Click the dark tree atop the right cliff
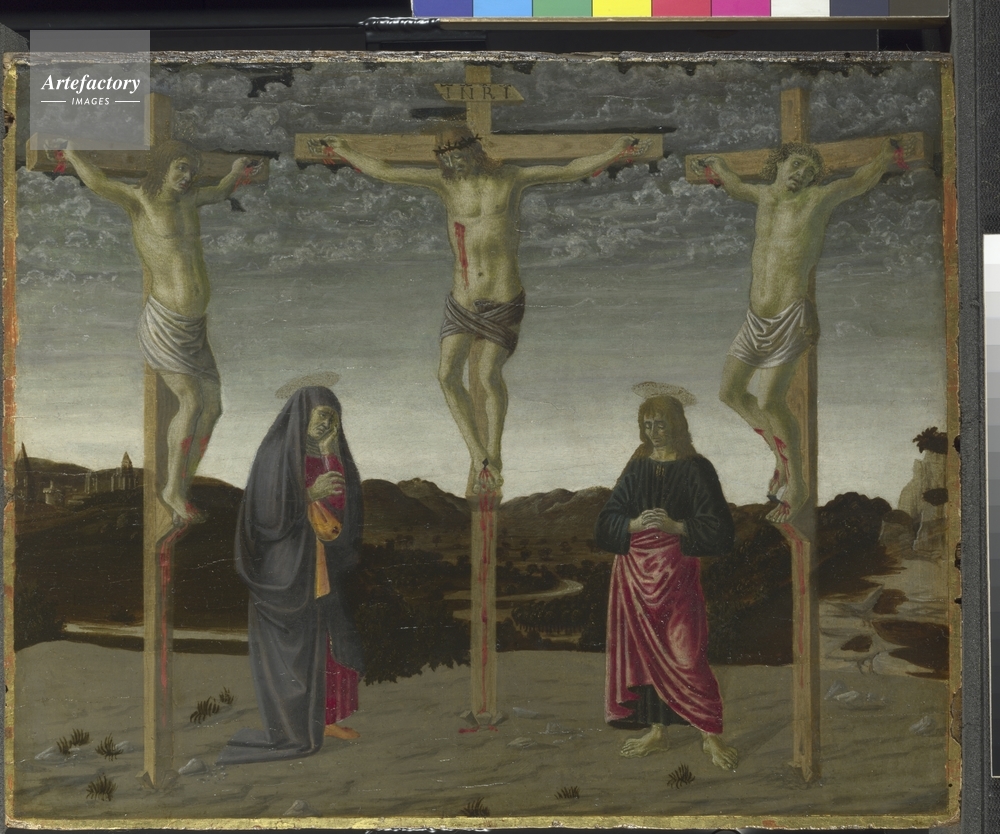 tap(930, 440)
